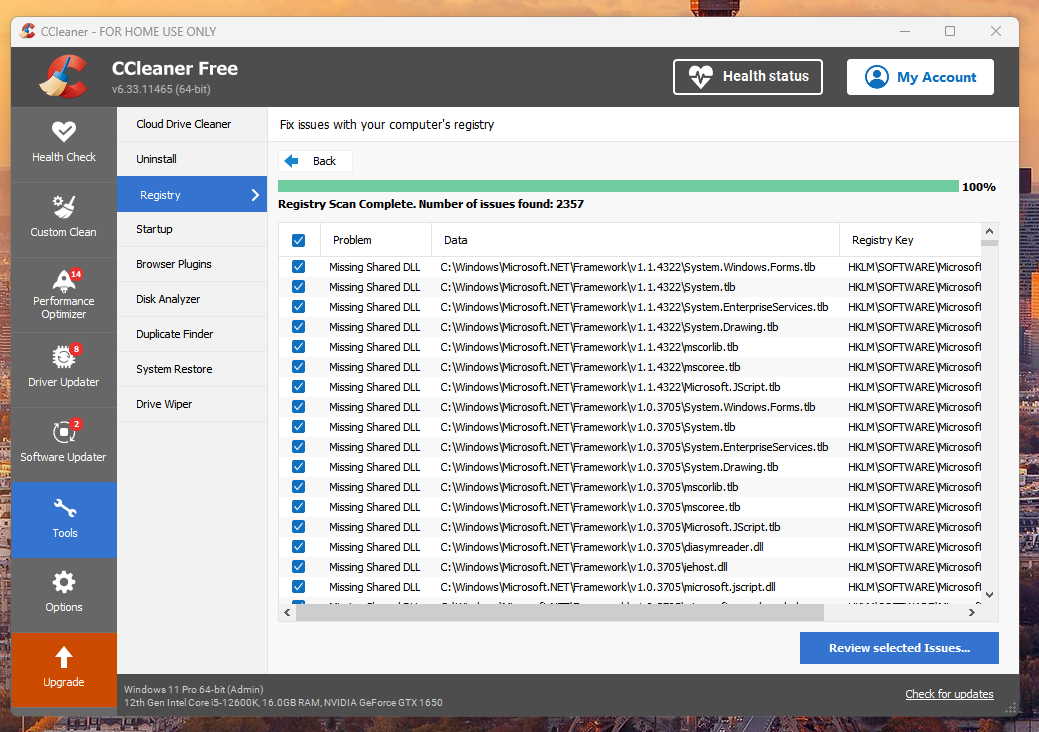Open My Account button

pos(920,77)
